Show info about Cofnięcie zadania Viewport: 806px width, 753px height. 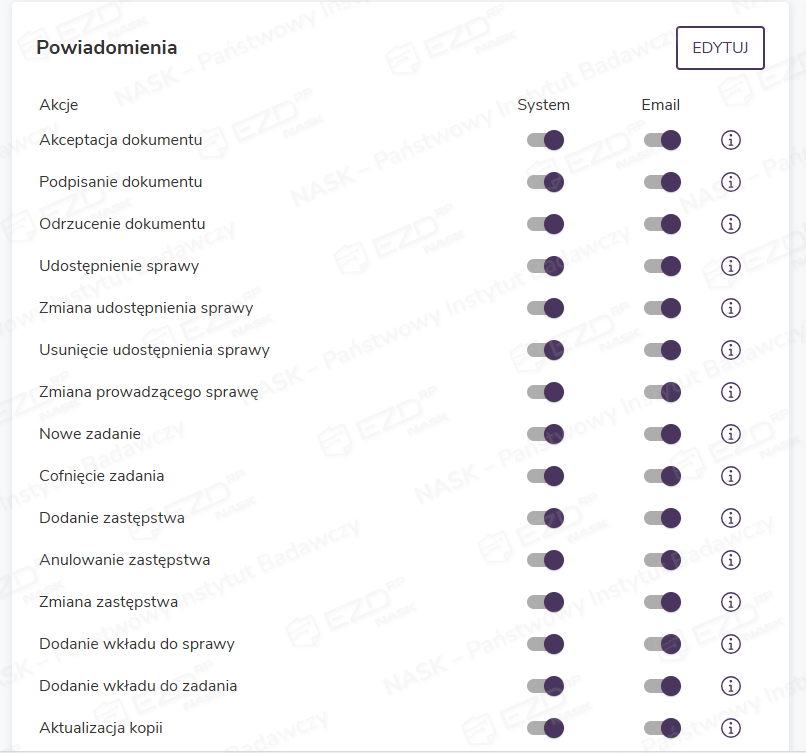pyautogui.click(x=730, y=476)
